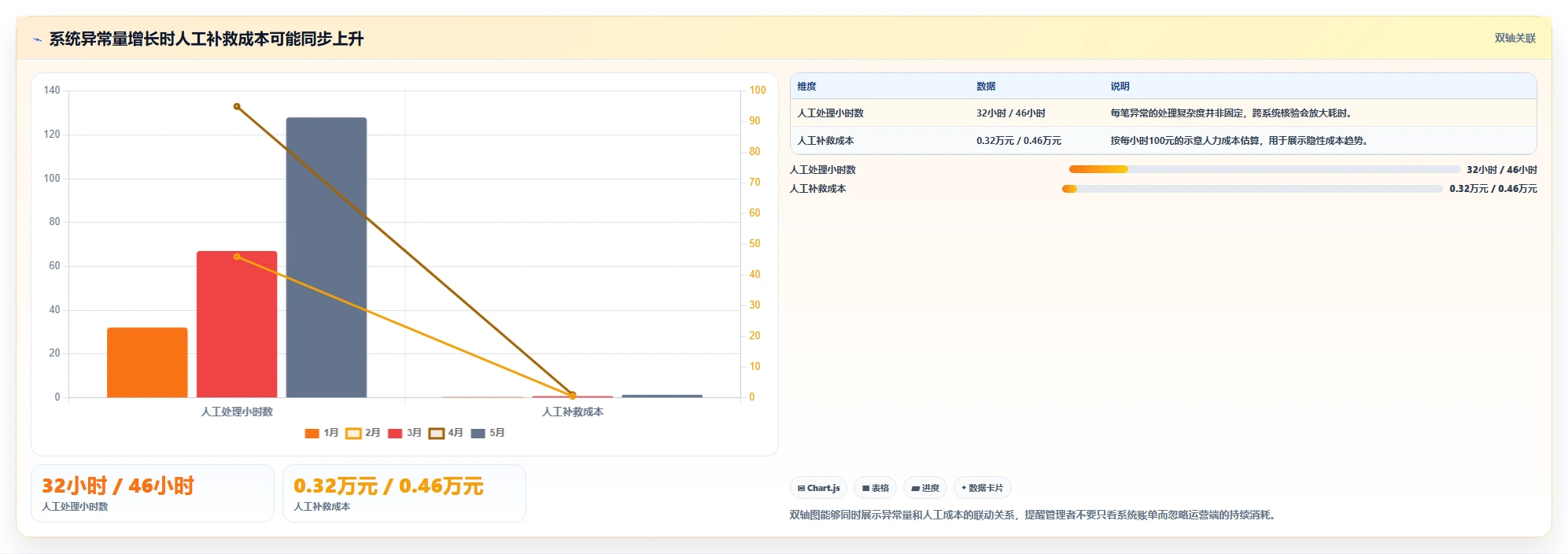Click the Chart.js tag chip

[x=818, y=488]
